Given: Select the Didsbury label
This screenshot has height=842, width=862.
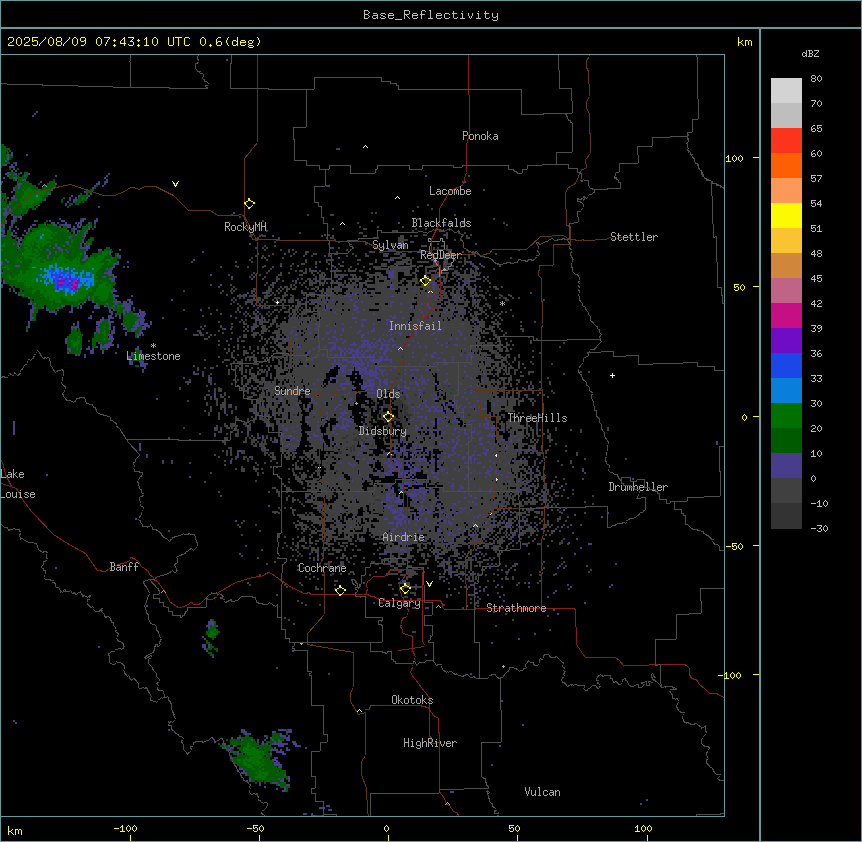Looking at the screenshot, I should coord(383,431).
